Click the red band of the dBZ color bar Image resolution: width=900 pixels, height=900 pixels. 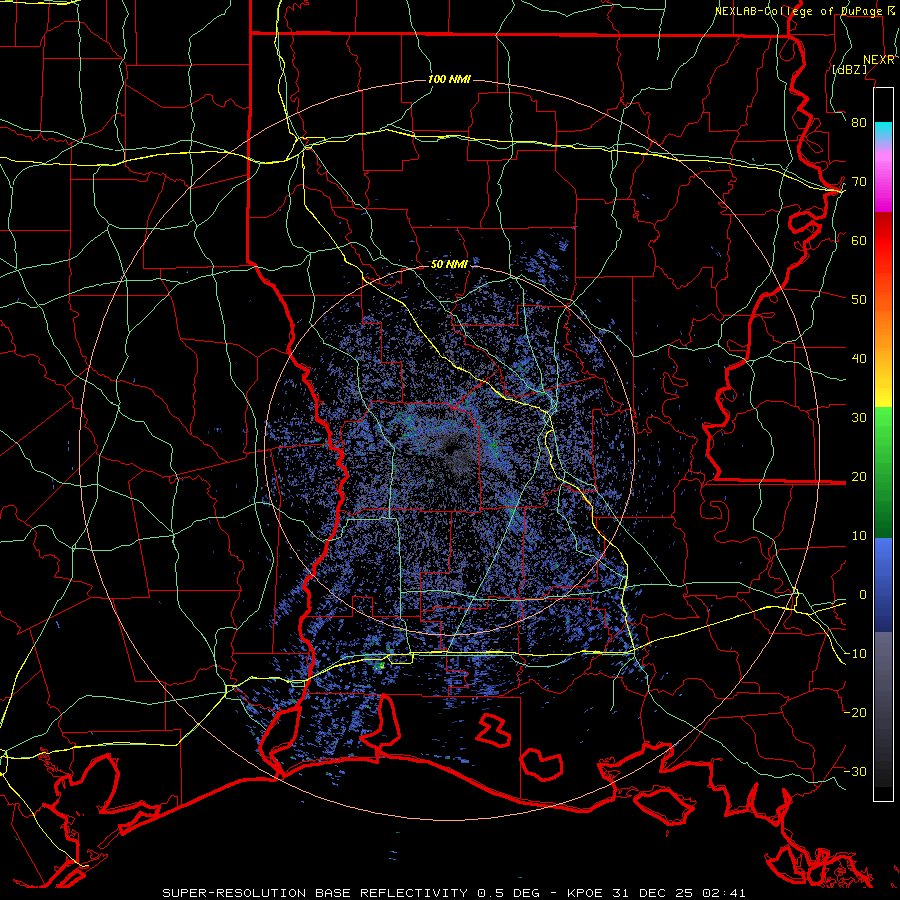[x=883, y=241]
